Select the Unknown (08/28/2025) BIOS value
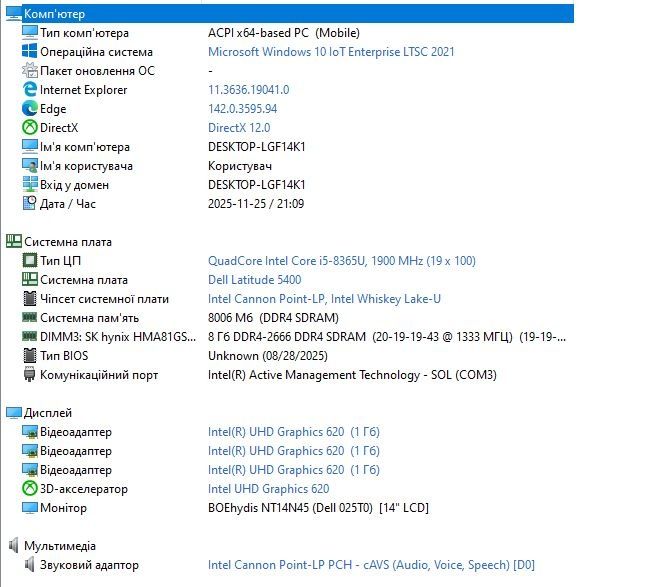Image resolution: width=650 pixels, height=587 pixels. [x=268, y=356]
